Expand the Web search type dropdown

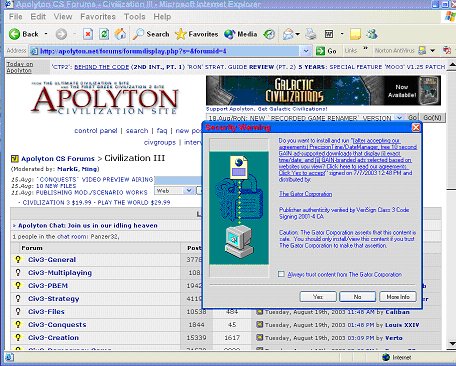pyautogui.click(x=189, y=191)
